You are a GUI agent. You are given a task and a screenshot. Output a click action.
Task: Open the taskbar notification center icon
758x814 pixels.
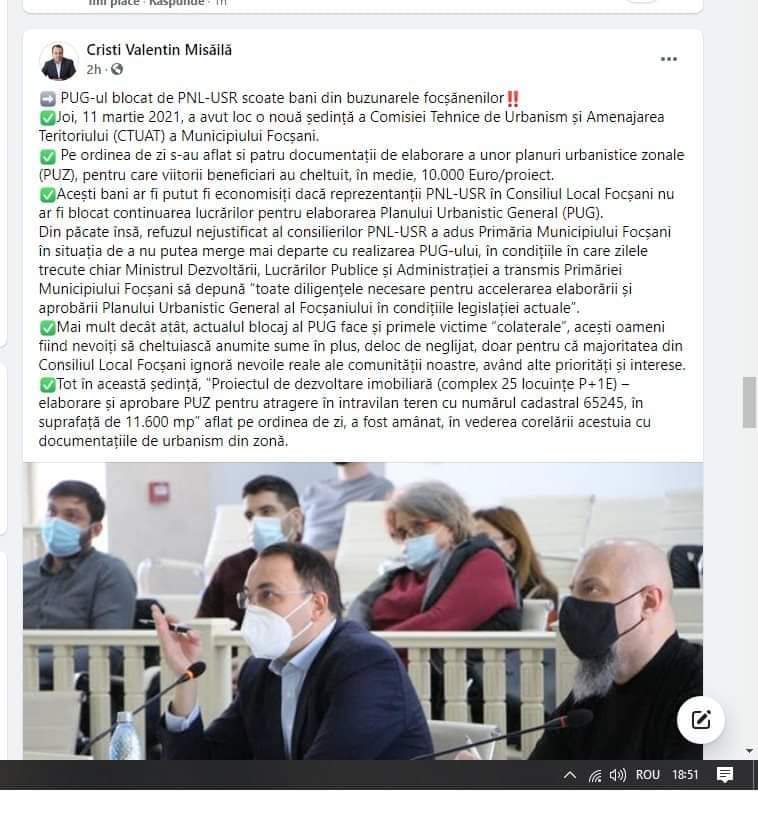725,775
